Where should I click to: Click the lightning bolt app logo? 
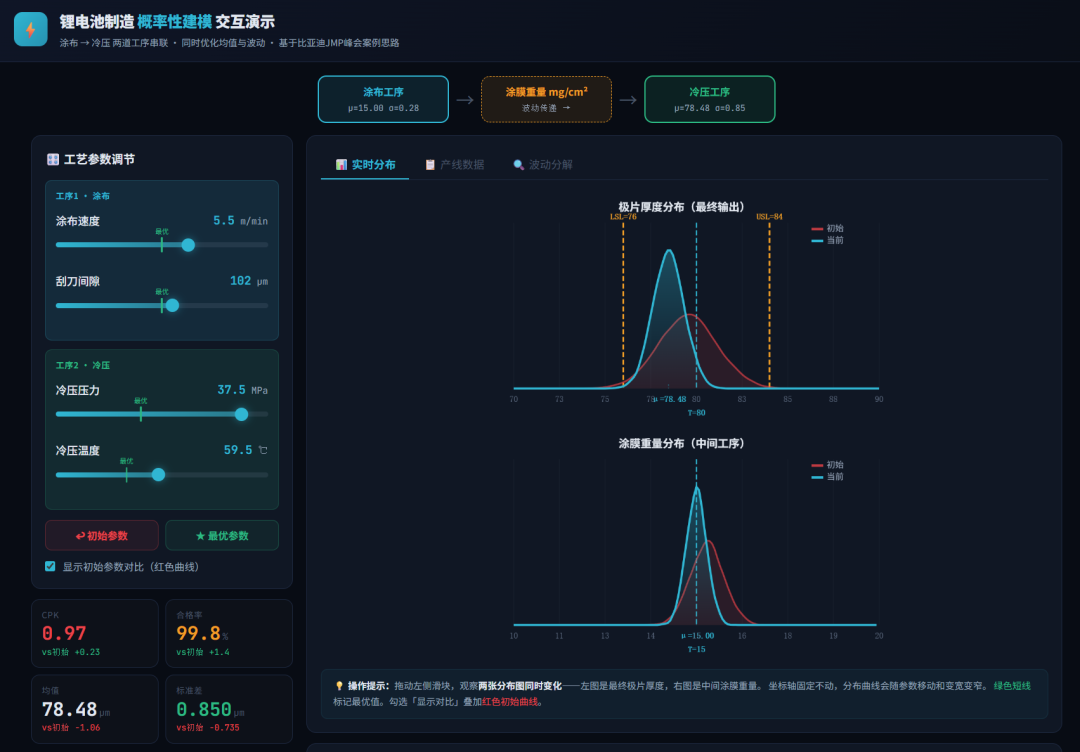(31, 30)
